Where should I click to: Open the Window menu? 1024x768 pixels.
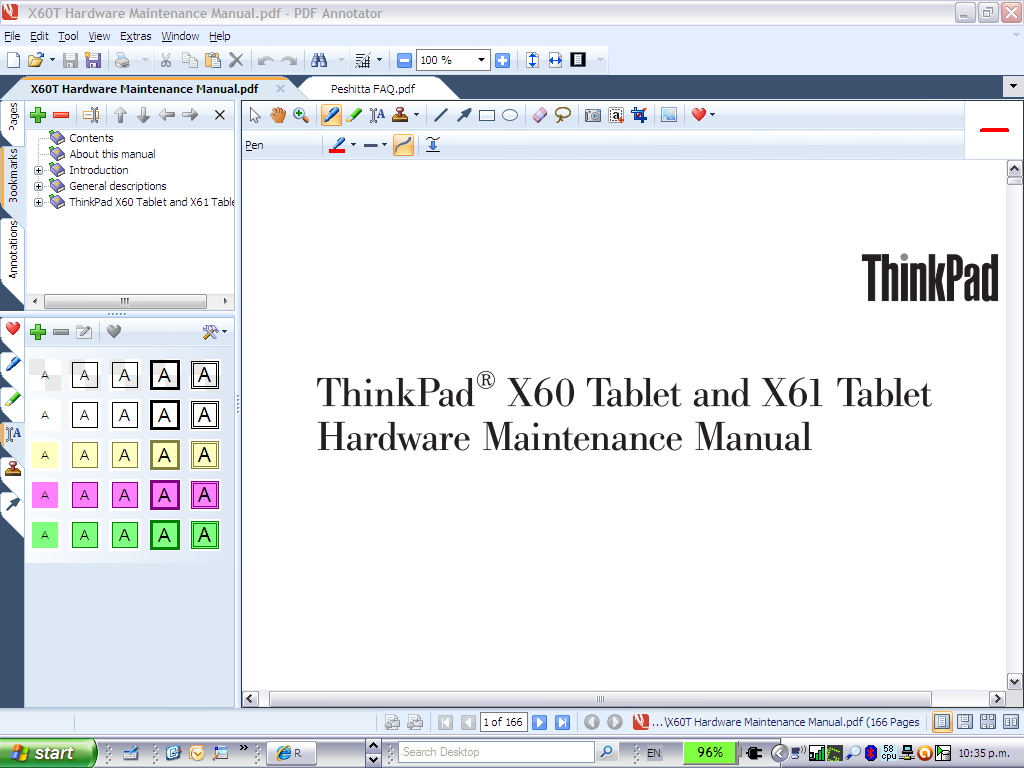180,37
